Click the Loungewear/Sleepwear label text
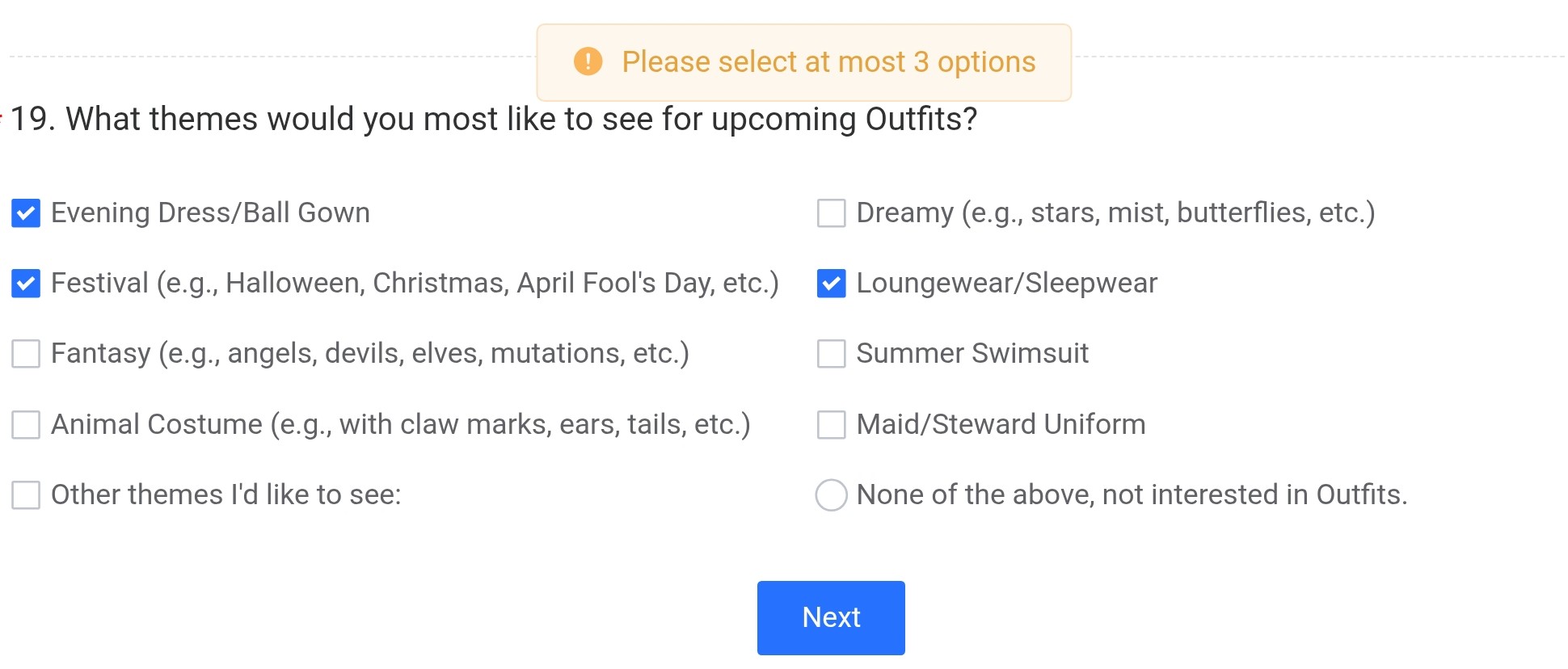The image size is (1568, 669). point(1007,283)
